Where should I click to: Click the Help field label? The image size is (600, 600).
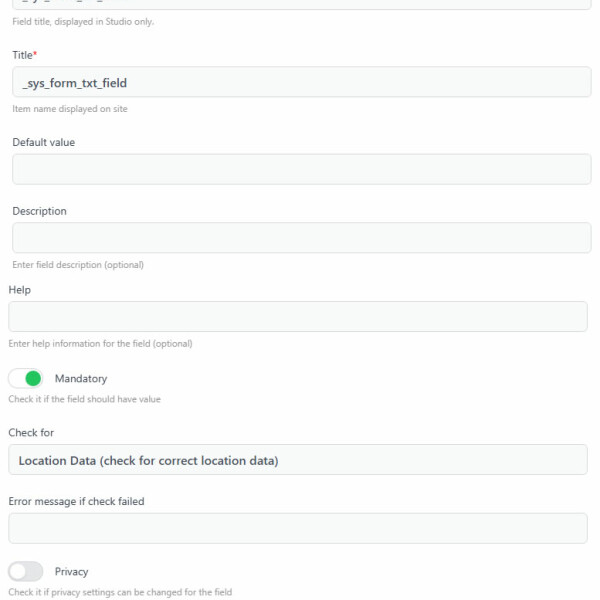(20, 290)
